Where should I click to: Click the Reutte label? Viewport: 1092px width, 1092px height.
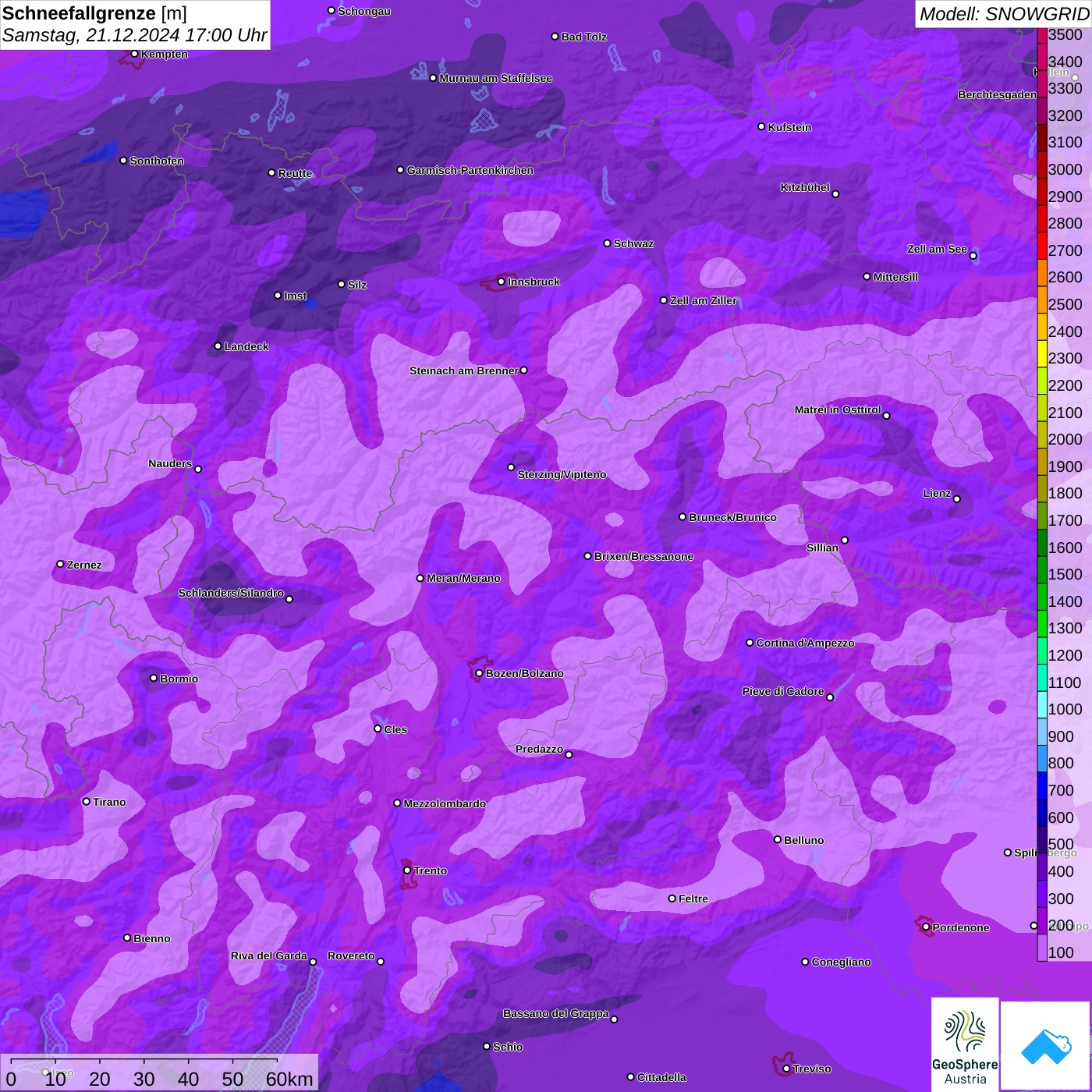coord(296,173)
